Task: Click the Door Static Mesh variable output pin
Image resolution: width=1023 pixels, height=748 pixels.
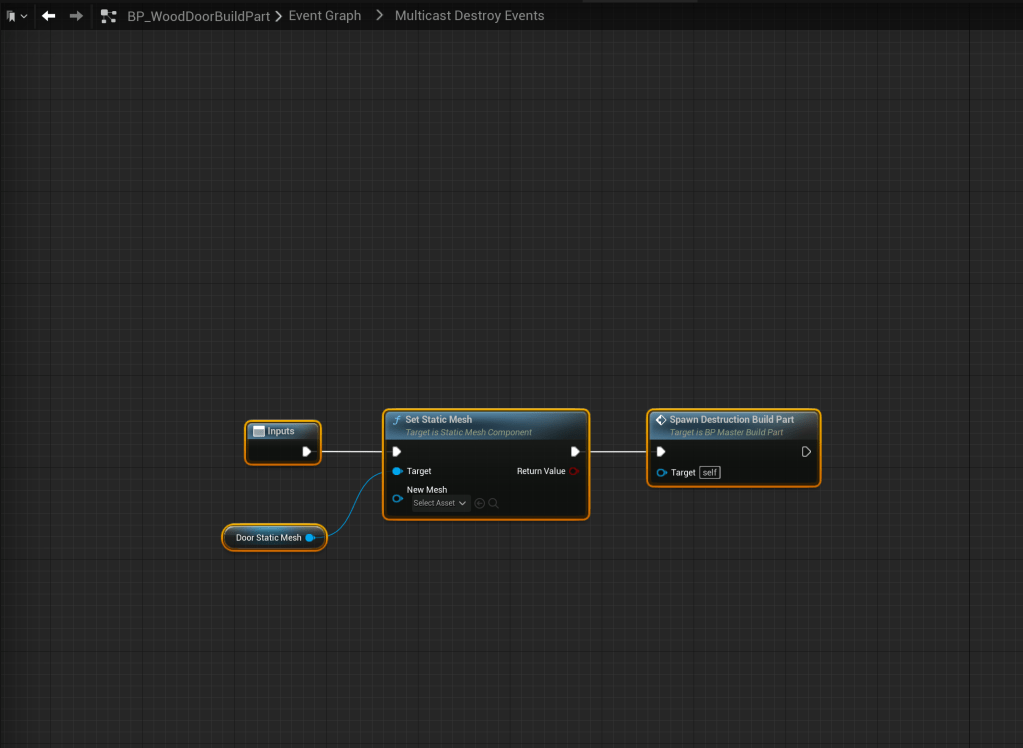Action: [310, 538]
